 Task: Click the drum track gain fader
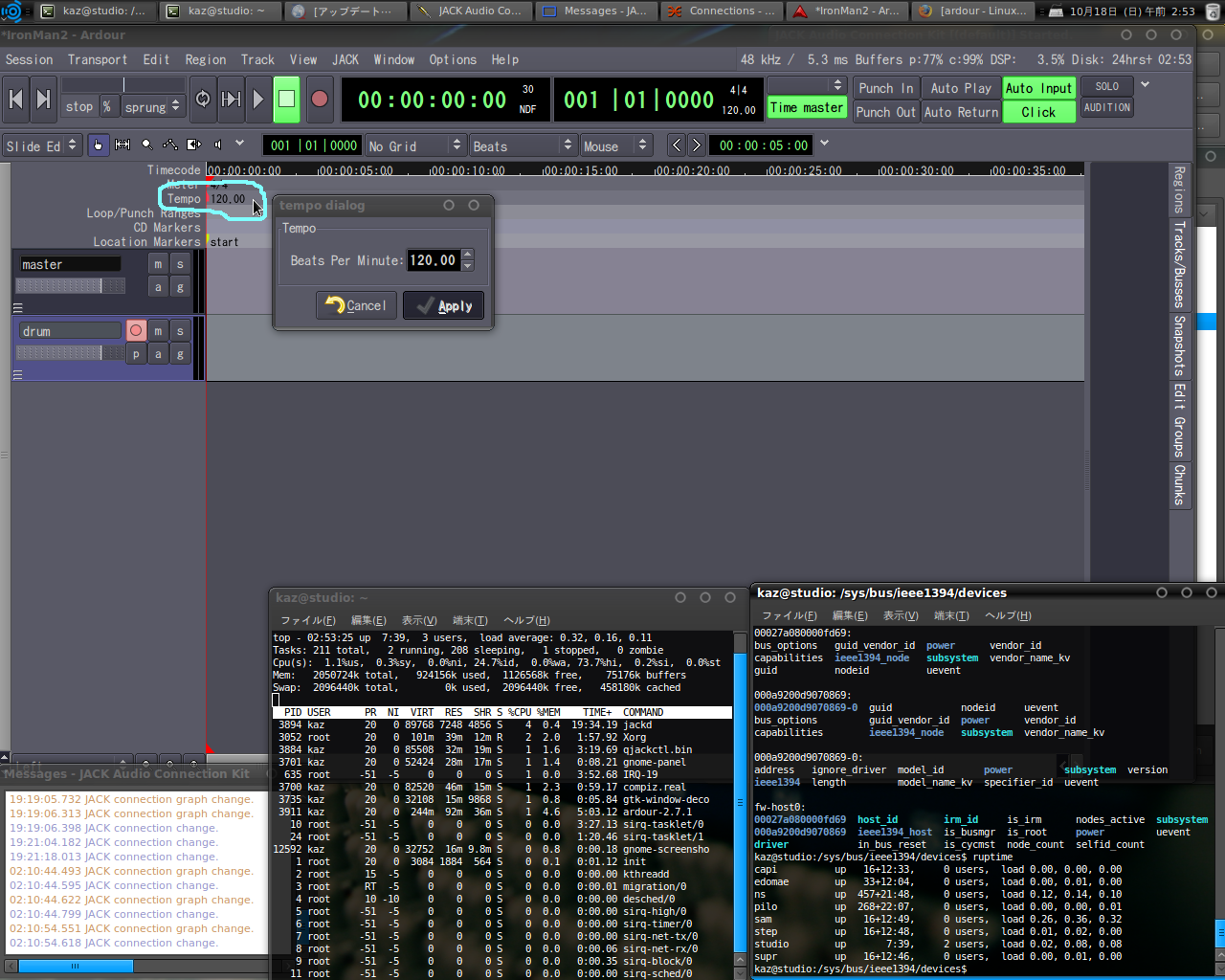(72, 353)
